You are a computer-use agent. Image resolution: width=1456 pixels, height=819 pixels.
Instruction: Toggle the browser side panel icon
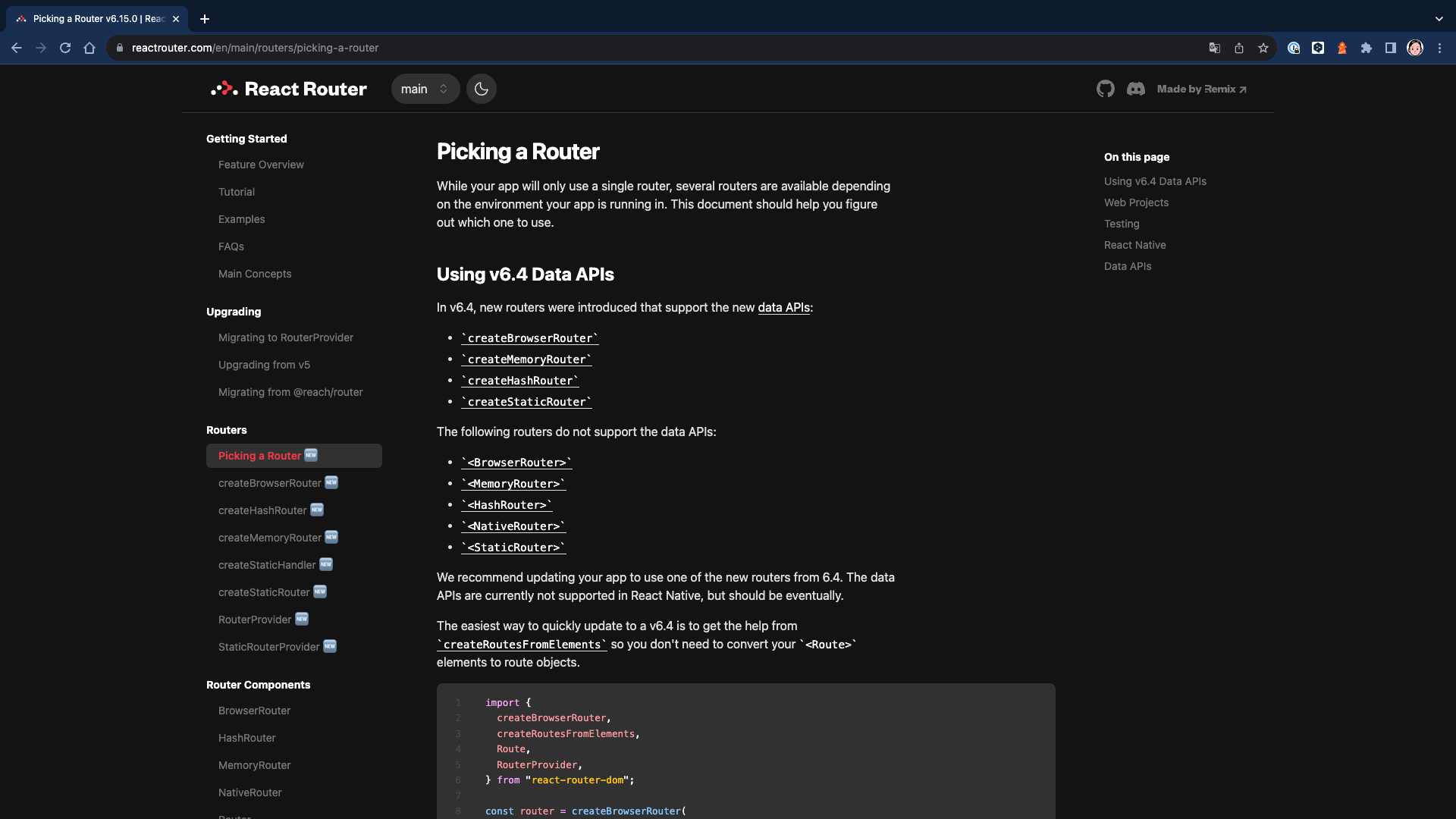(x=1390, y=48)
